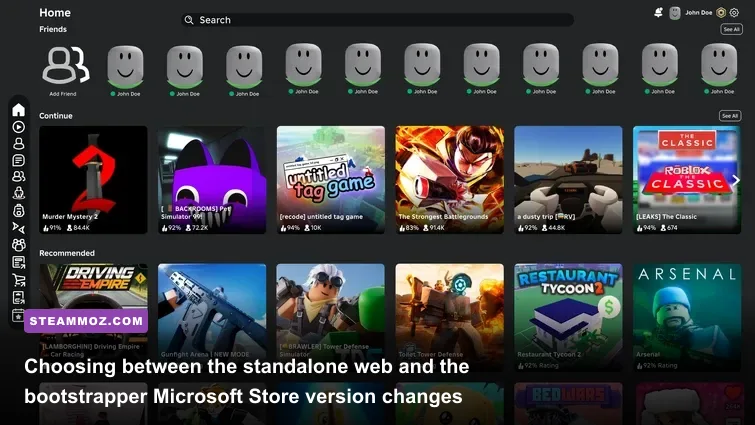755x425 pixels.
Task: Open the Avatar figure icon in the sidebar
Action: pyautogui.click(x=18, y=193)
